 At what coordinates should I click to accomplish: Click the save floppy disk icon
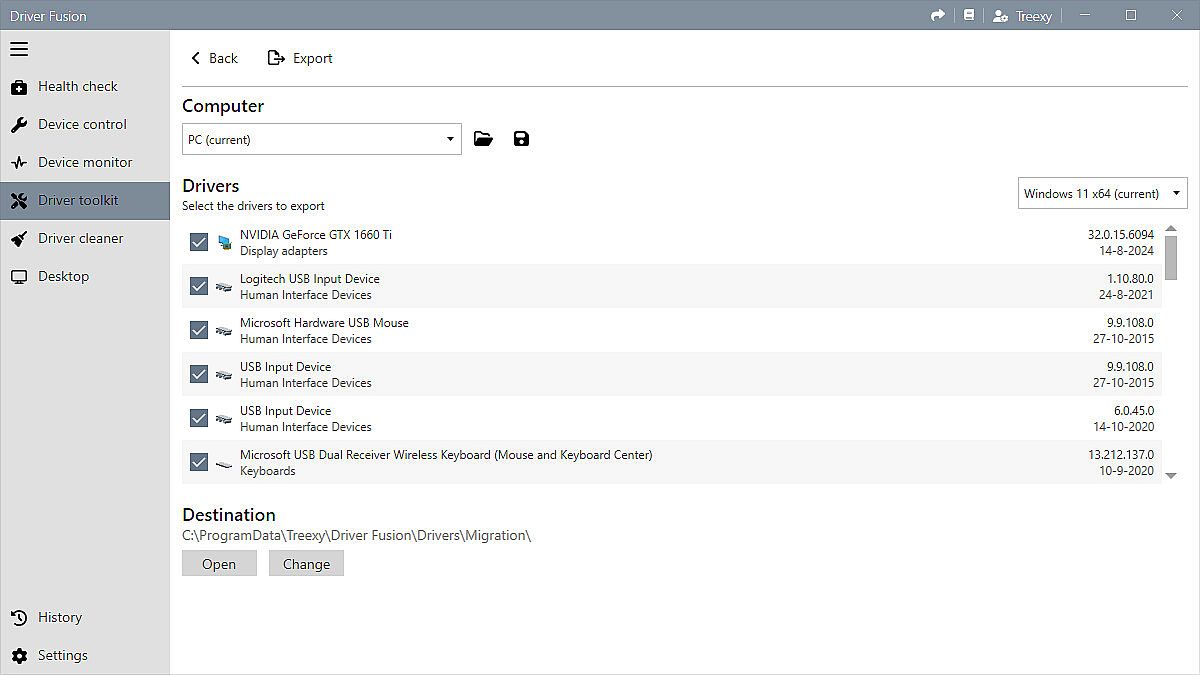(x=521, y=139)
